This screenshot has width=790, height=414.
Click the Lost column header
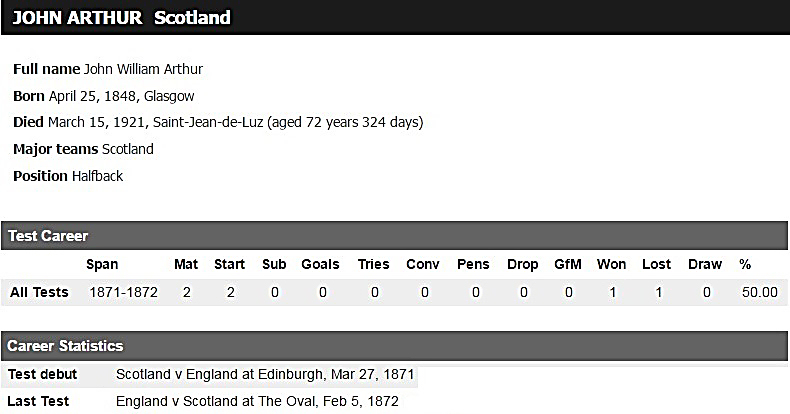tap(656, 264)
